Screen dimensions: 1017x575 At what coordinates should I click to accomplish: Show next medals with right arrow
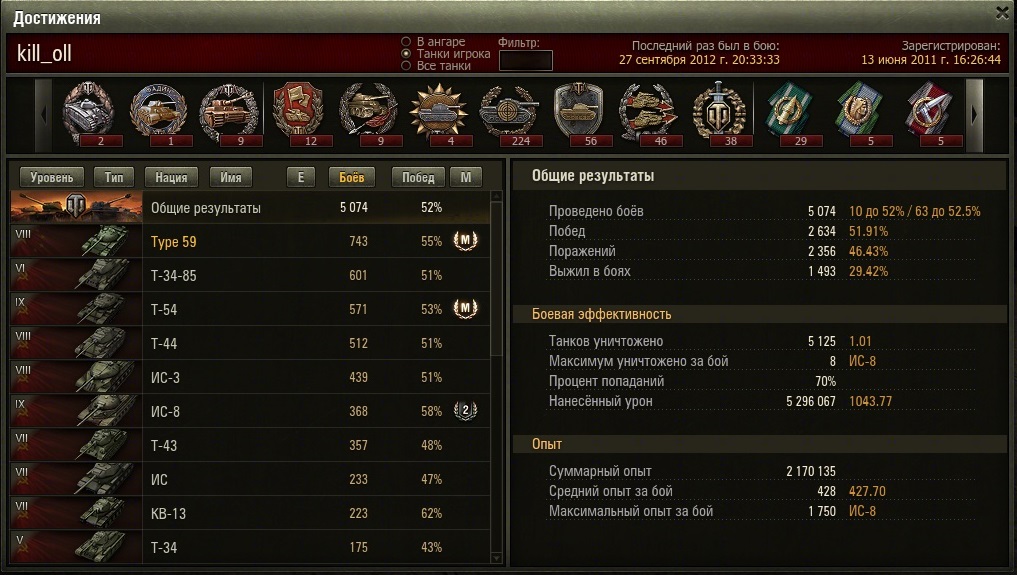click(x=974, y=115)
